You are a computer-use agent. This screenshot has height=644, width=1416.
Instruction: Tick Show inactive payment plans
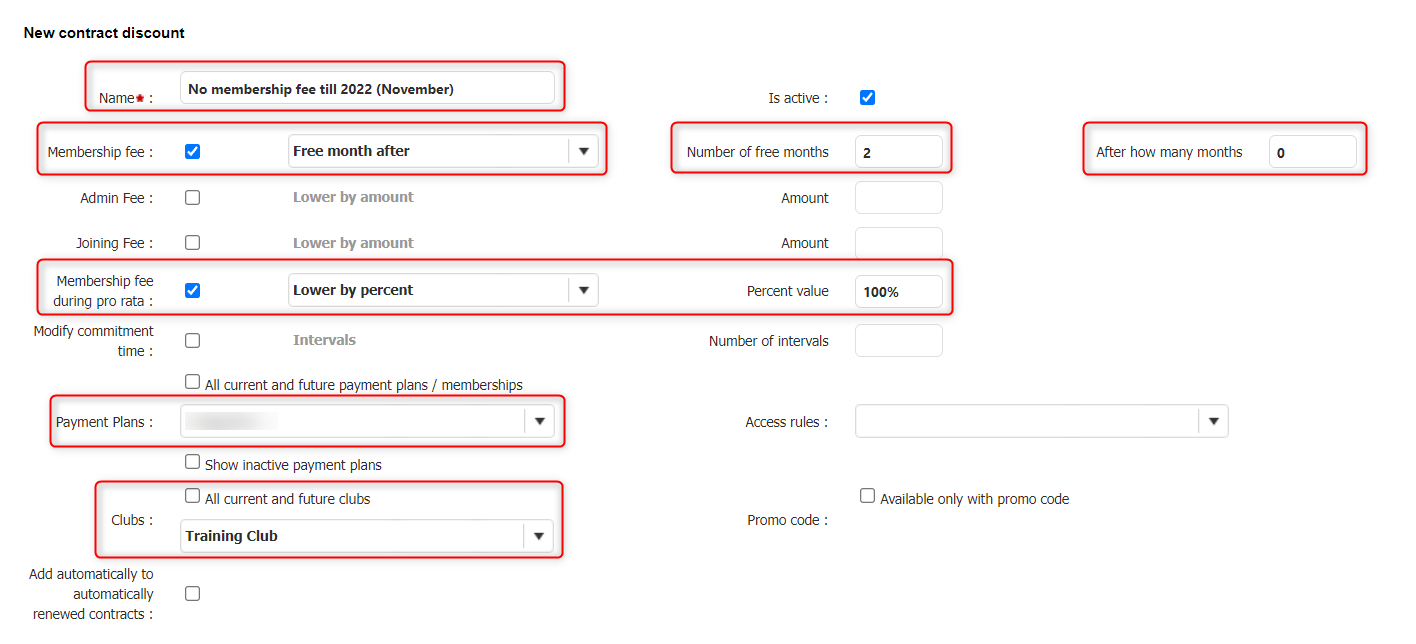pos(193,462)
